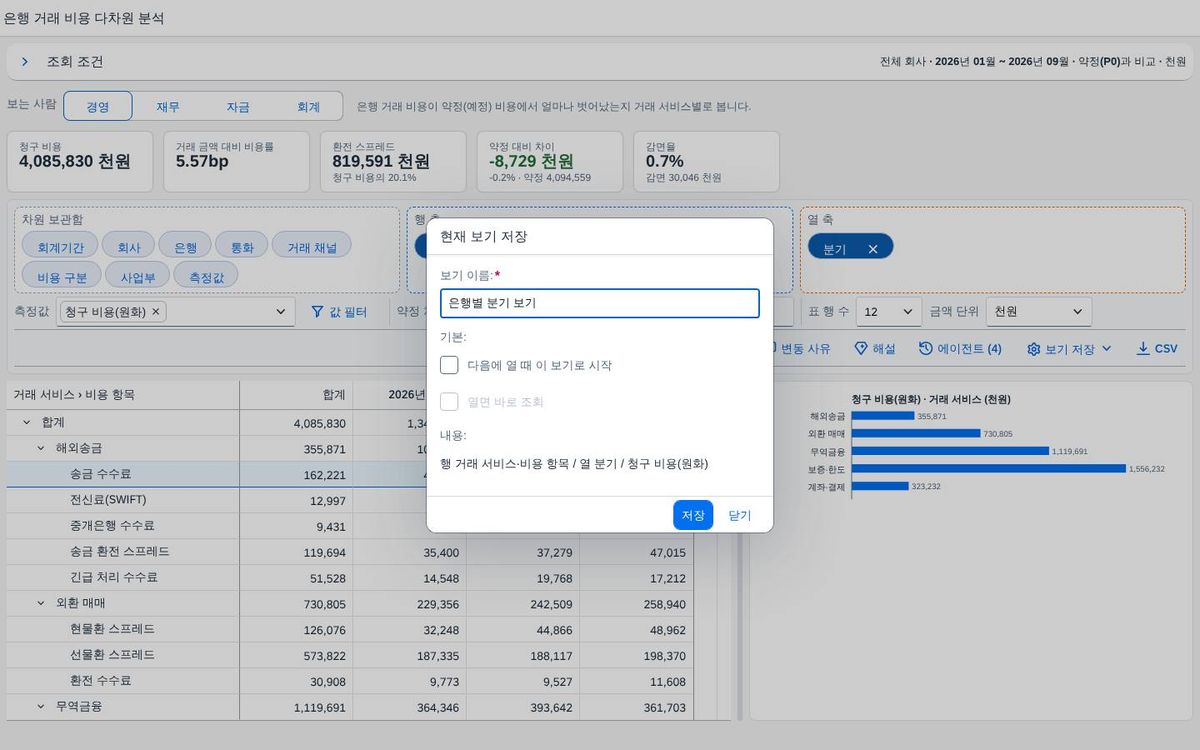Image resolution: width=1200 pixels, height=750 pixels.
Task: Open 변동 사유 in the toolbar
Action: (x=797, y=349)
